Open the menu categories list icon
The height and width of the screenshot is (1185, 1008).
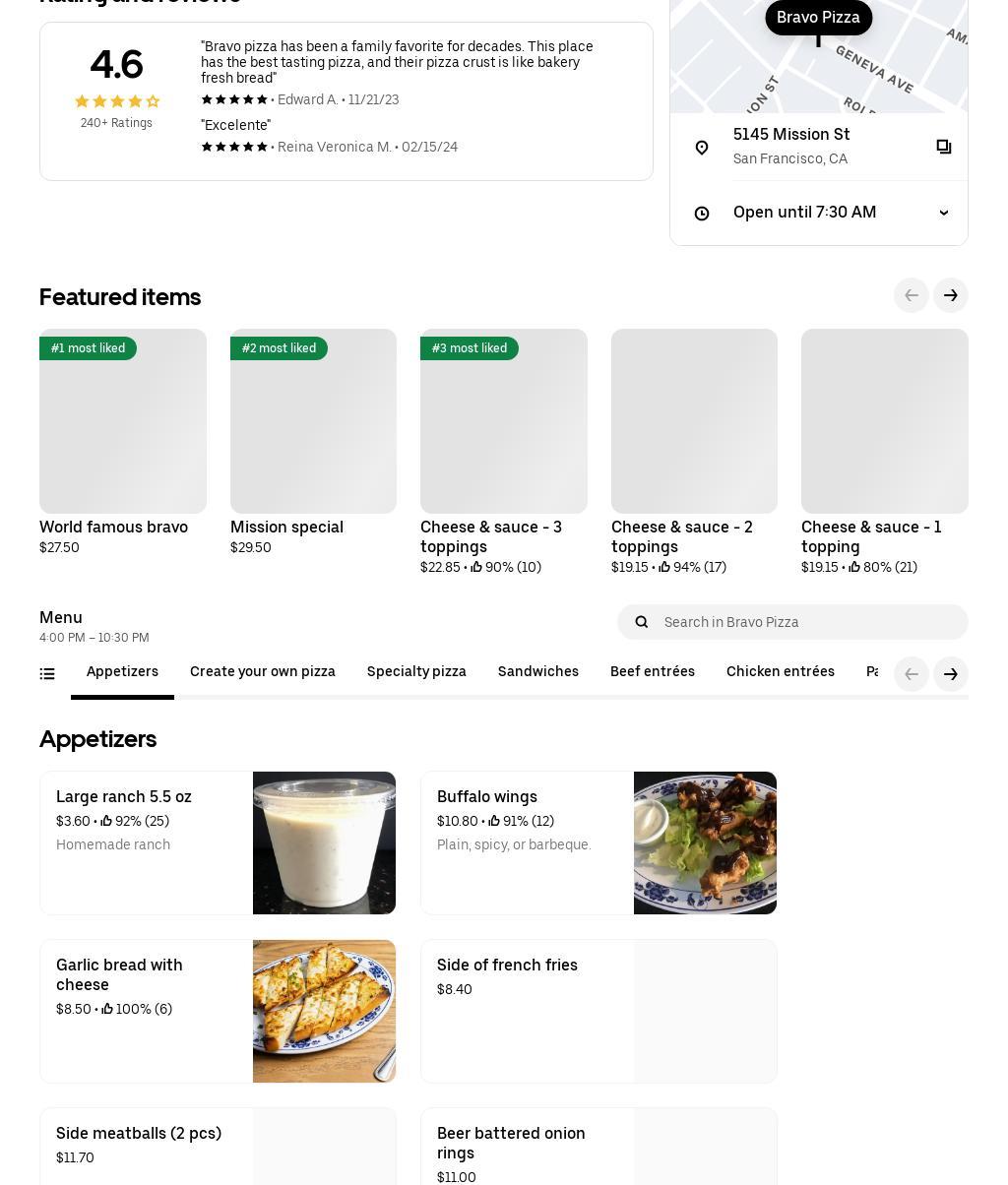[x=47, y=674]
